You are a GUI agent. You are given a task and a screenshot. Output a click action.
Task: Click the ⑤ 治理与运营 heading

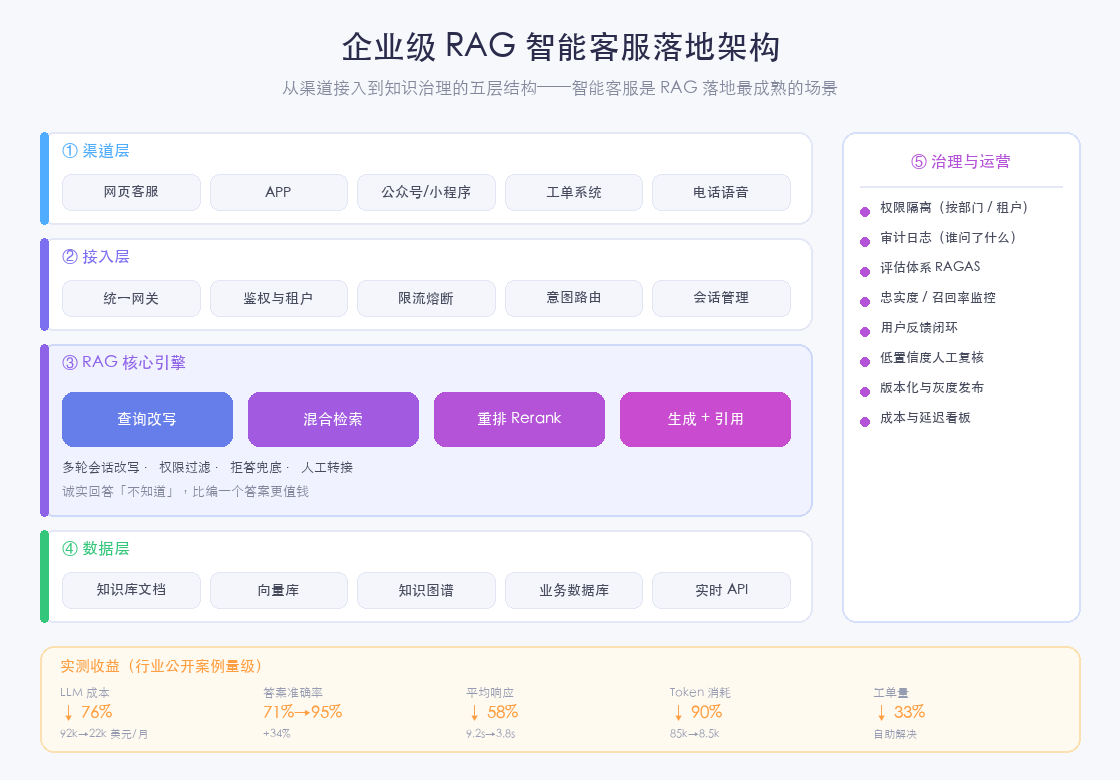click(x=961, y=161)
